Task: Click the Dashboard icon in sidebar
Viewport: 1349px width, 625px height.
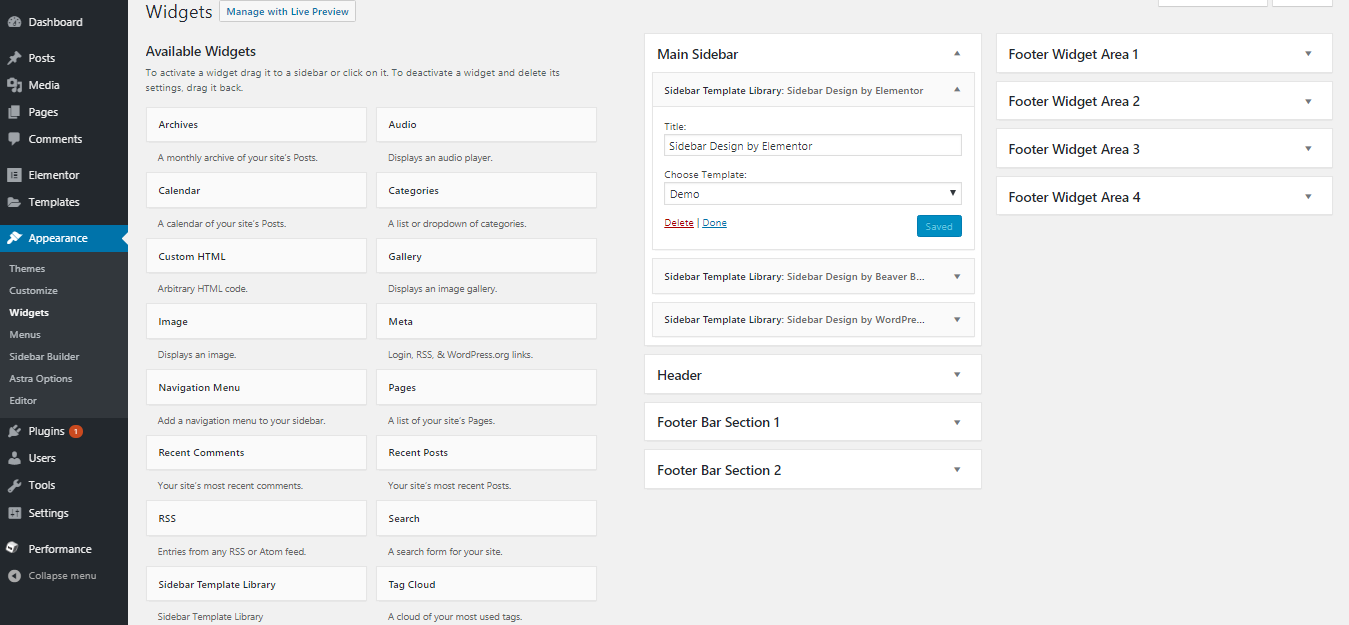Action: pos(14,22)
